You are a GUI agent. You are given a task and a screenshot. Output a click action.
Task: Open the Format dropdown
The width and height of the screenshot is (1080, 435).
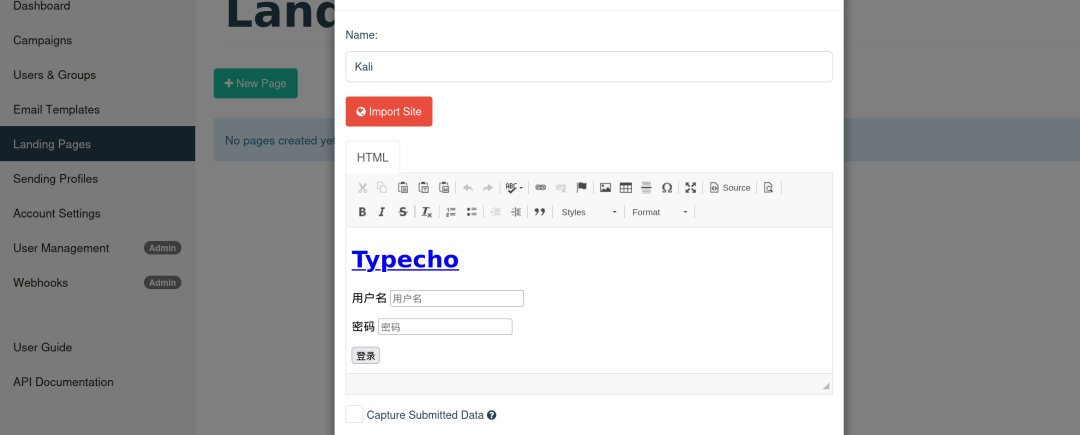(660, 212)
